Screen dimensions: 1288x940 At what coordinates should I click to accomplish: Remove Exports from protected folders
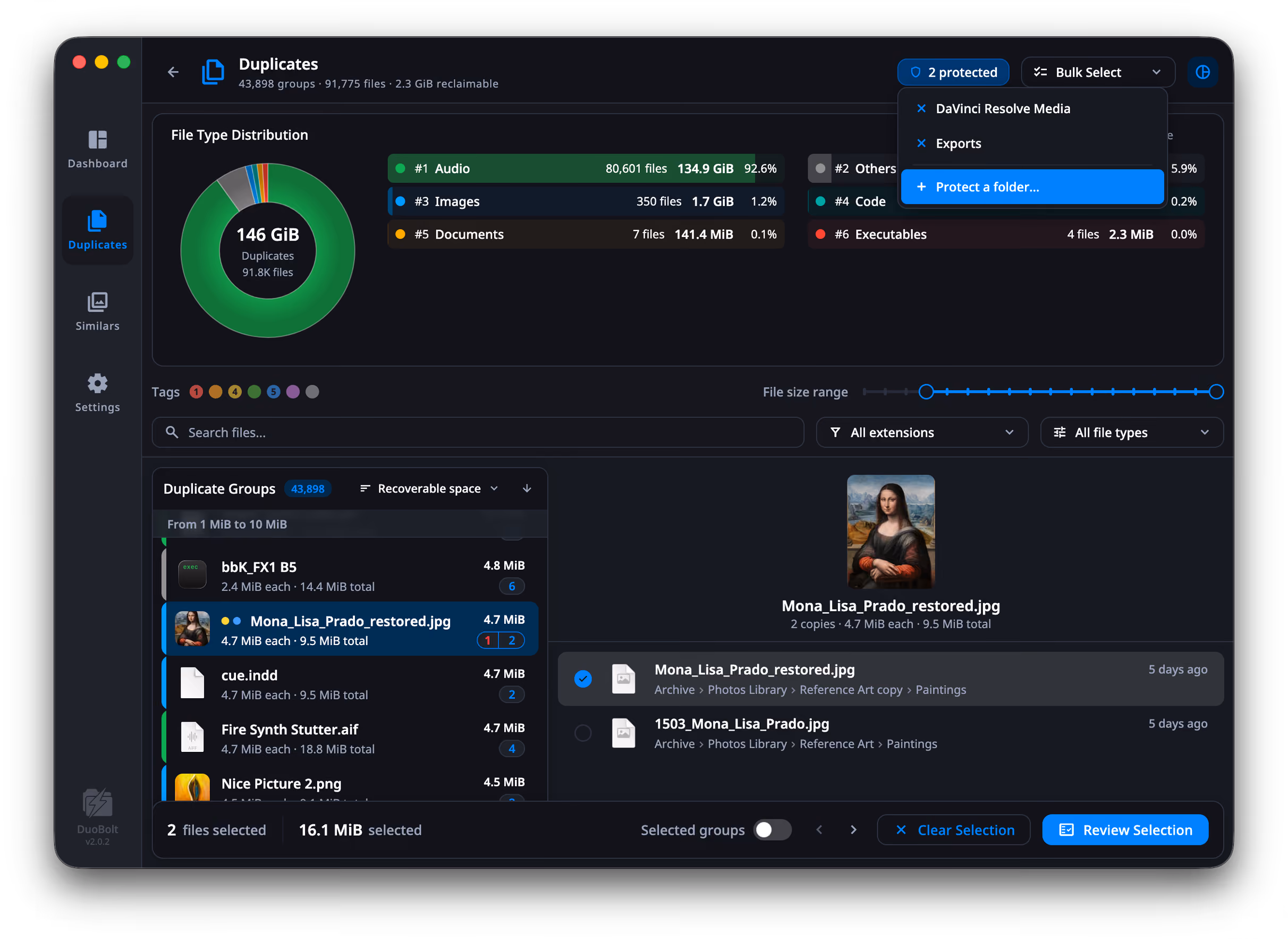pos(921,143)
